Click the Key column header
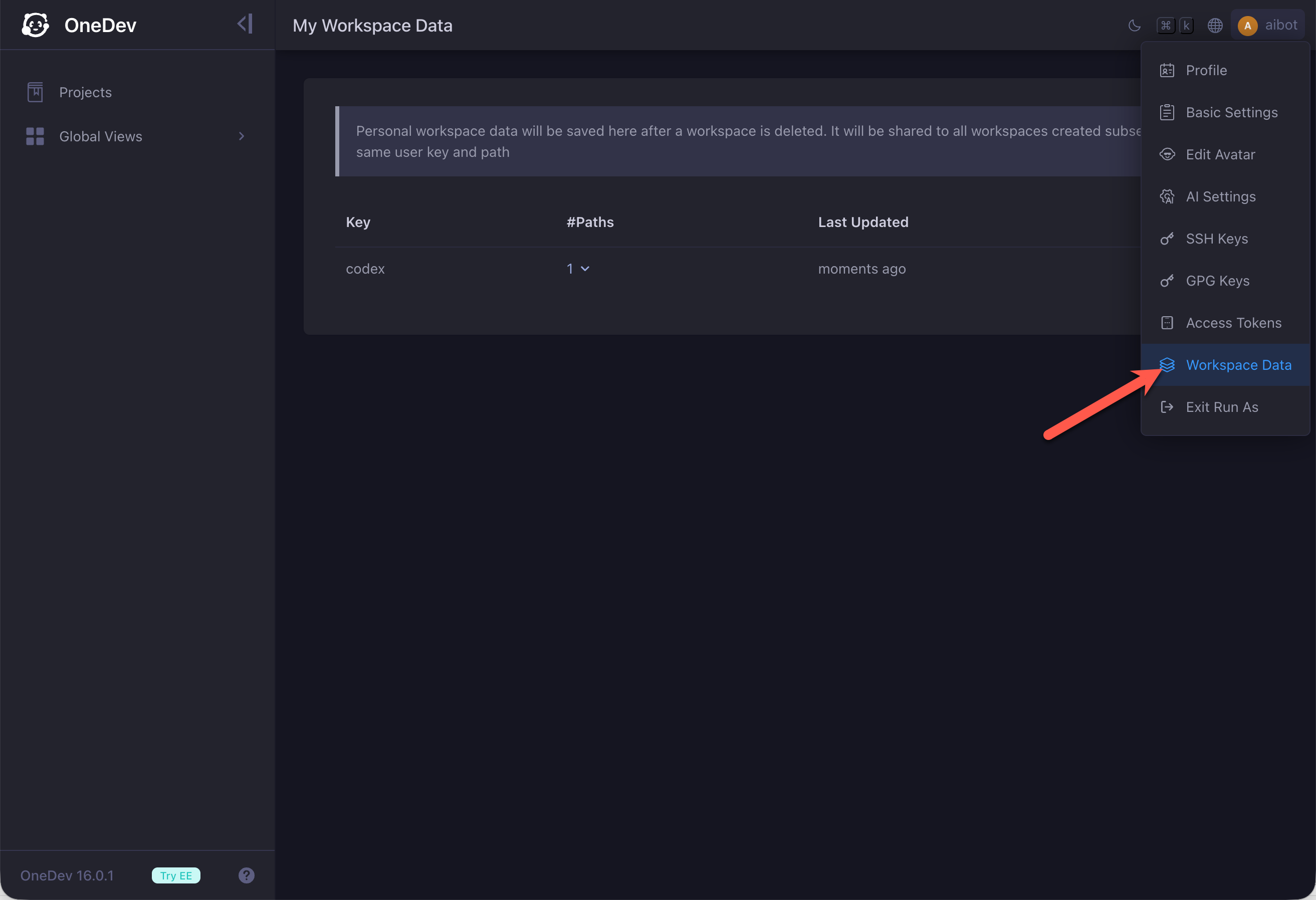The height and width of the screenshot is (900, 1316). [358, 222]
